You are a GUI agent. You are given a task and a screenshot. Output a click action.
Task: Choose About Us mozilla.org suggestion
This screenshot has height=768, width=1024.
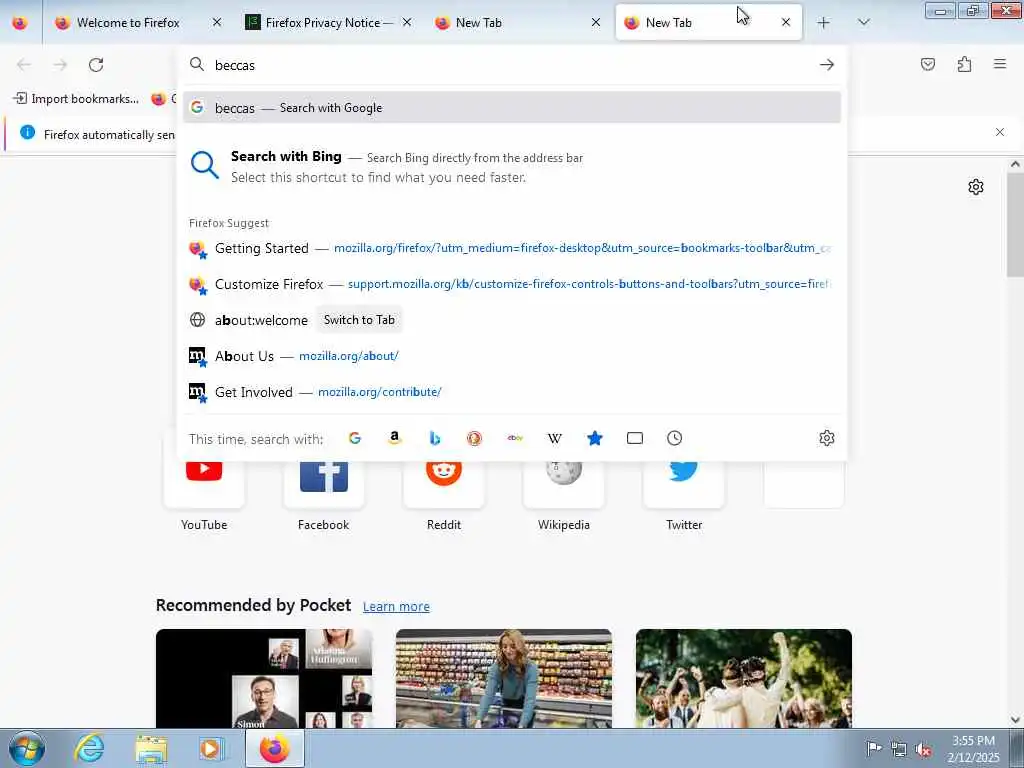point(512,356)
